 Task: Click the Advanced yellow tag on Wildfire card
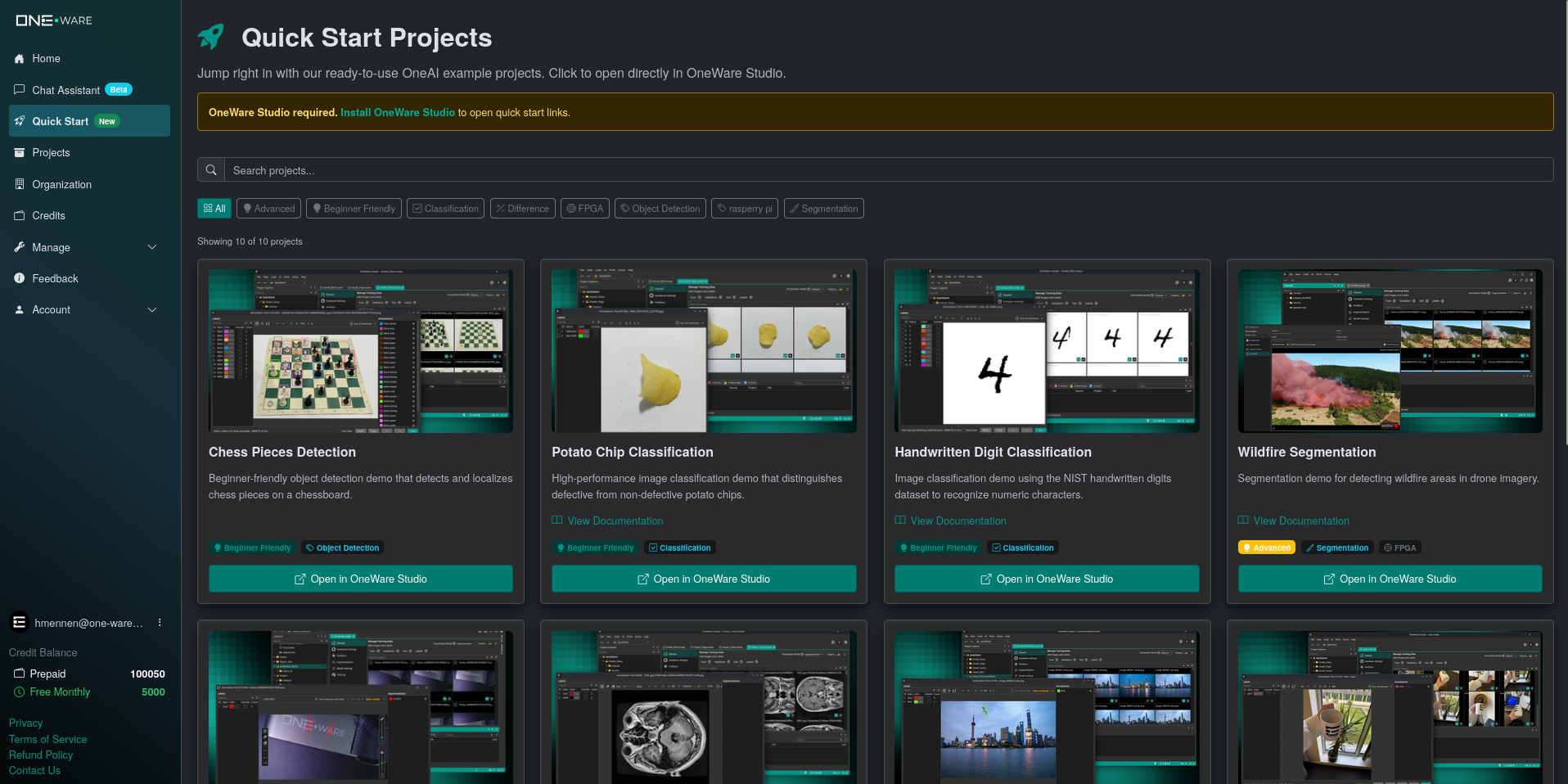tap(1266, 548)
